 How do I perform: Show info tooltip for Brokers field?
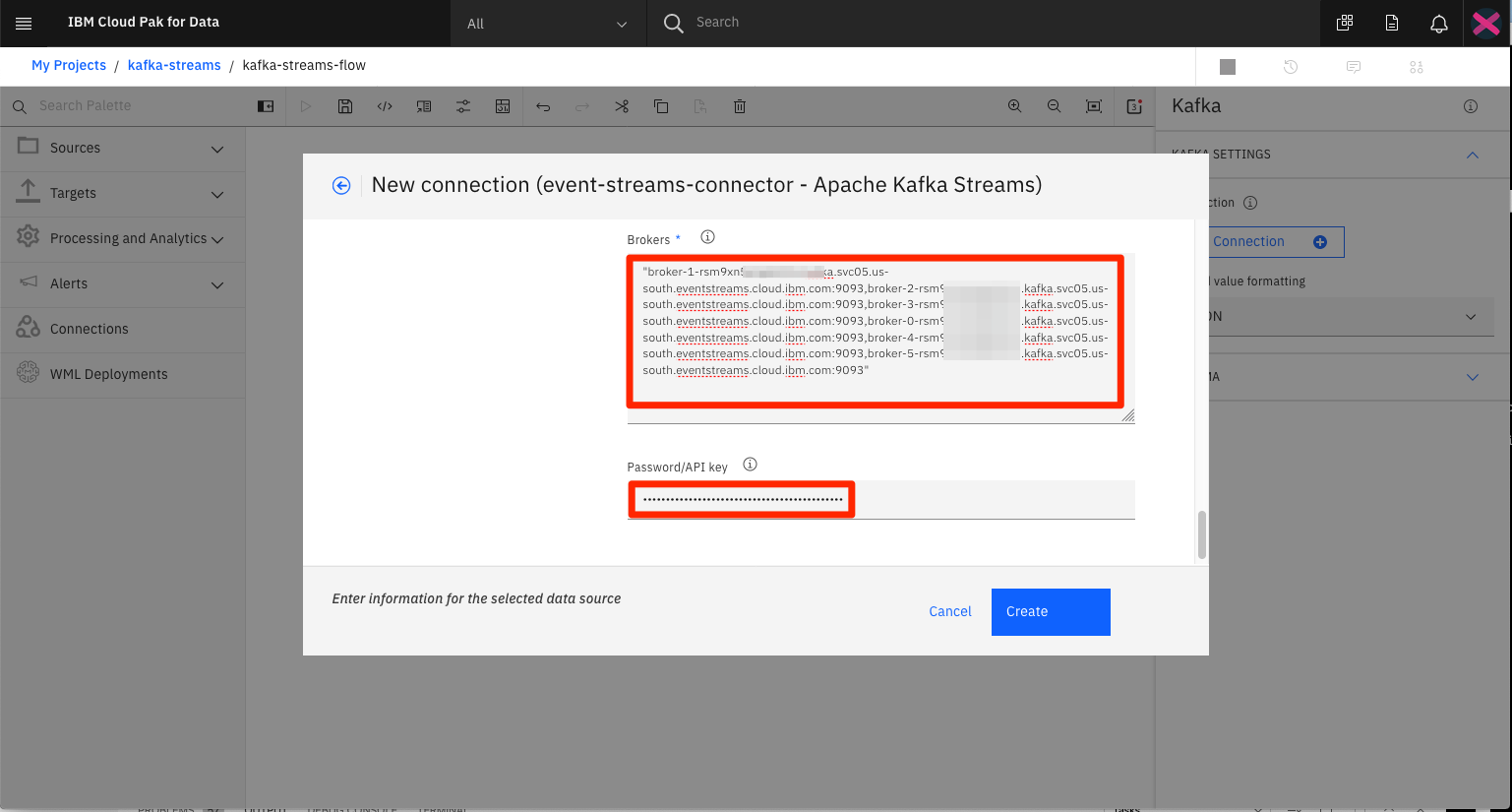coord(707,237)
